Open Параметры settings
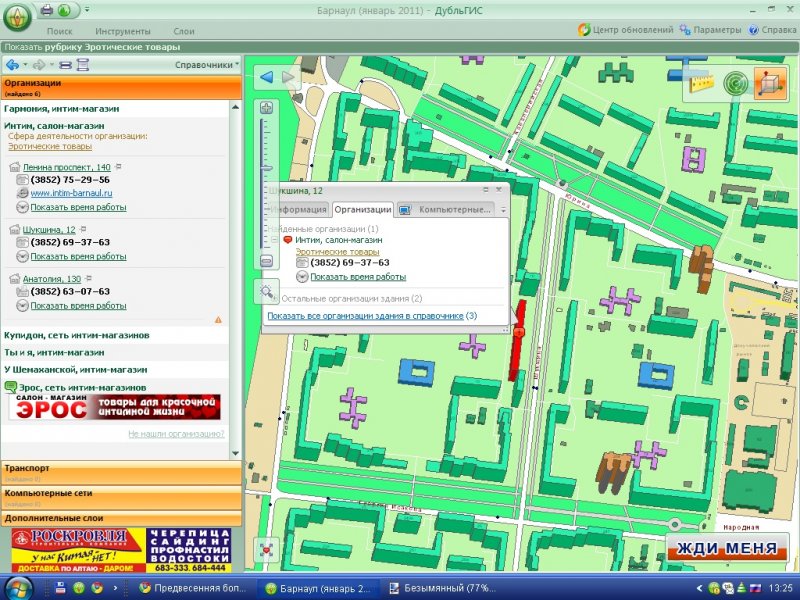Screen dimensions: 800x600 (x=711, y=30)
